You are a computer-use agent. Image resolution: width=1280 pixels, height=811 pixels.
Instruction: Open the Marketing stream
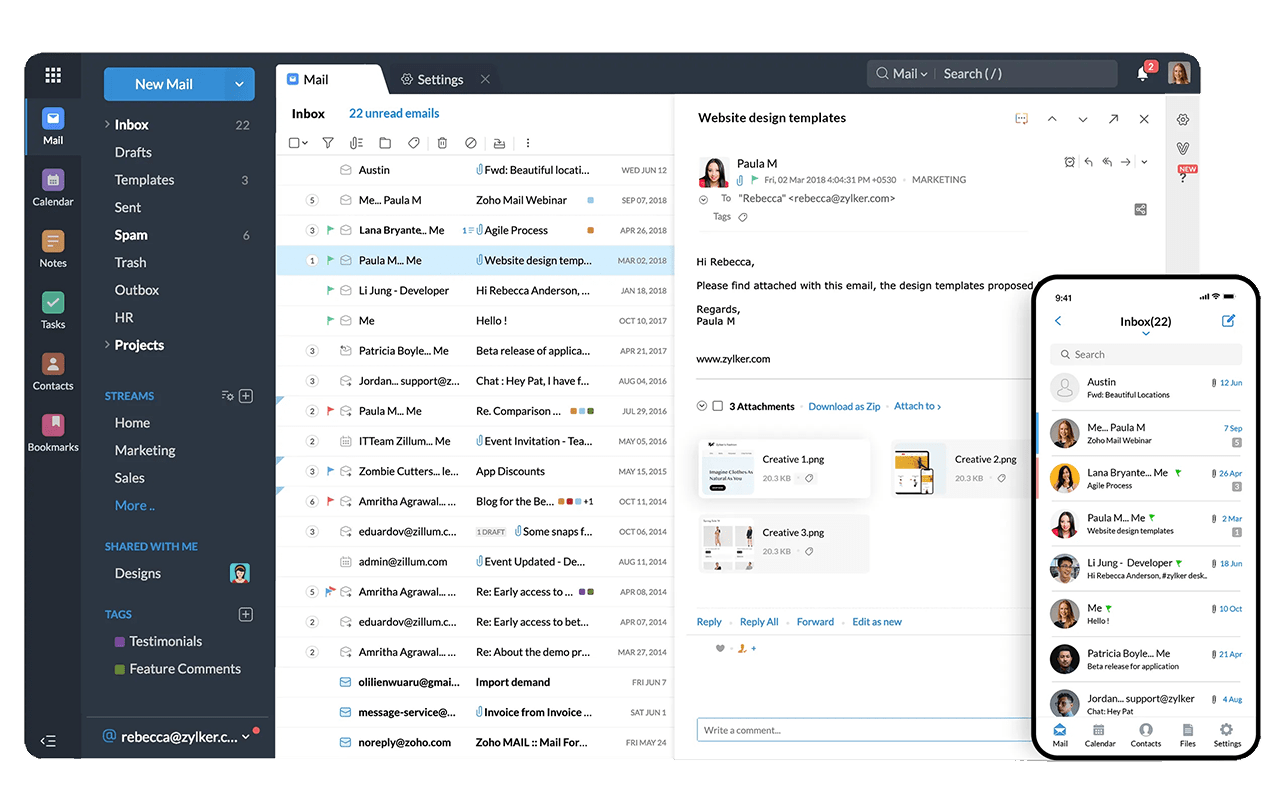(x=145, y=450)
